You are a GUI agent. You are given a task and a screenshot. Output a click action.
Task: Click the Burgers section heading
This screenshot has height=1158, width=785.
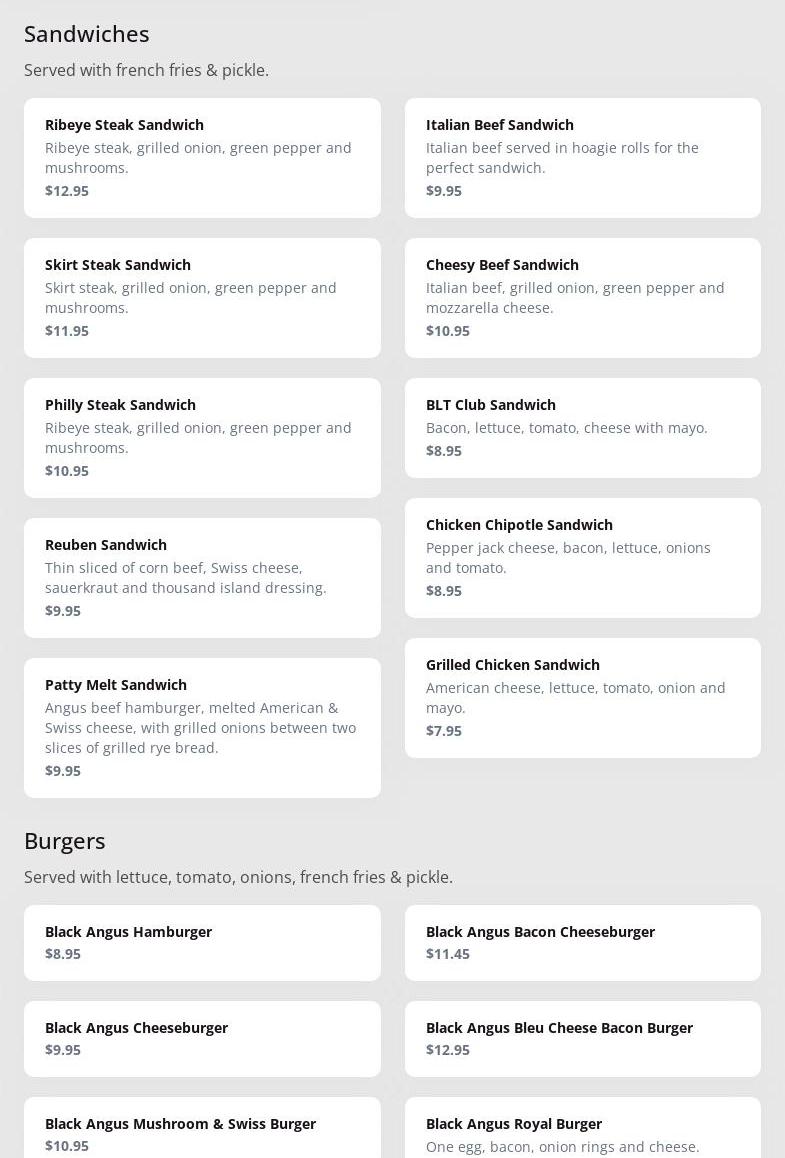click(65, 841)
